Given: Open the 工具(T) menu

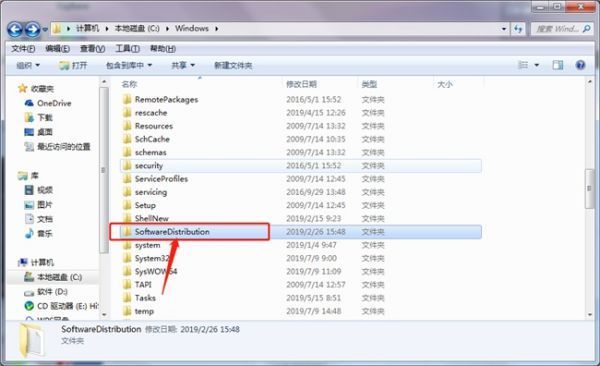Looking at the screenshot, I should 127,49.
